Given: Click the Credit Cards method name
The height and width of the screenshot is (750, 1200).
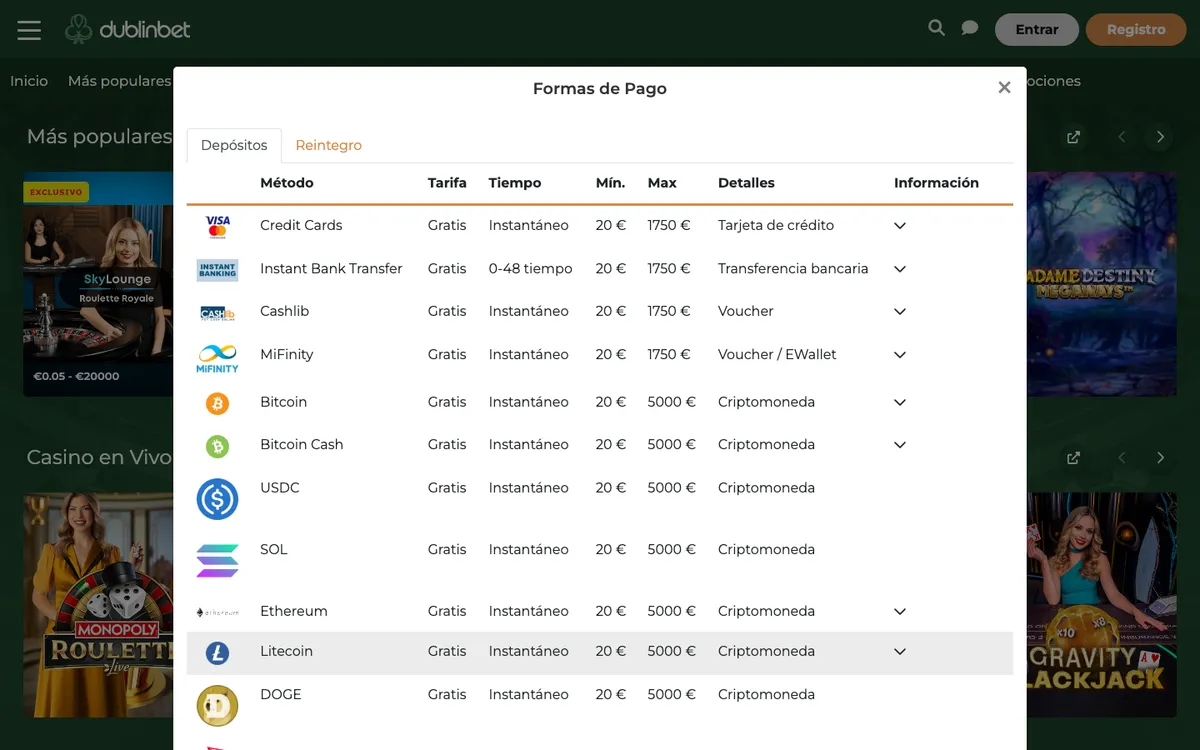Looking at the screenshot, I should pos(301,226).
